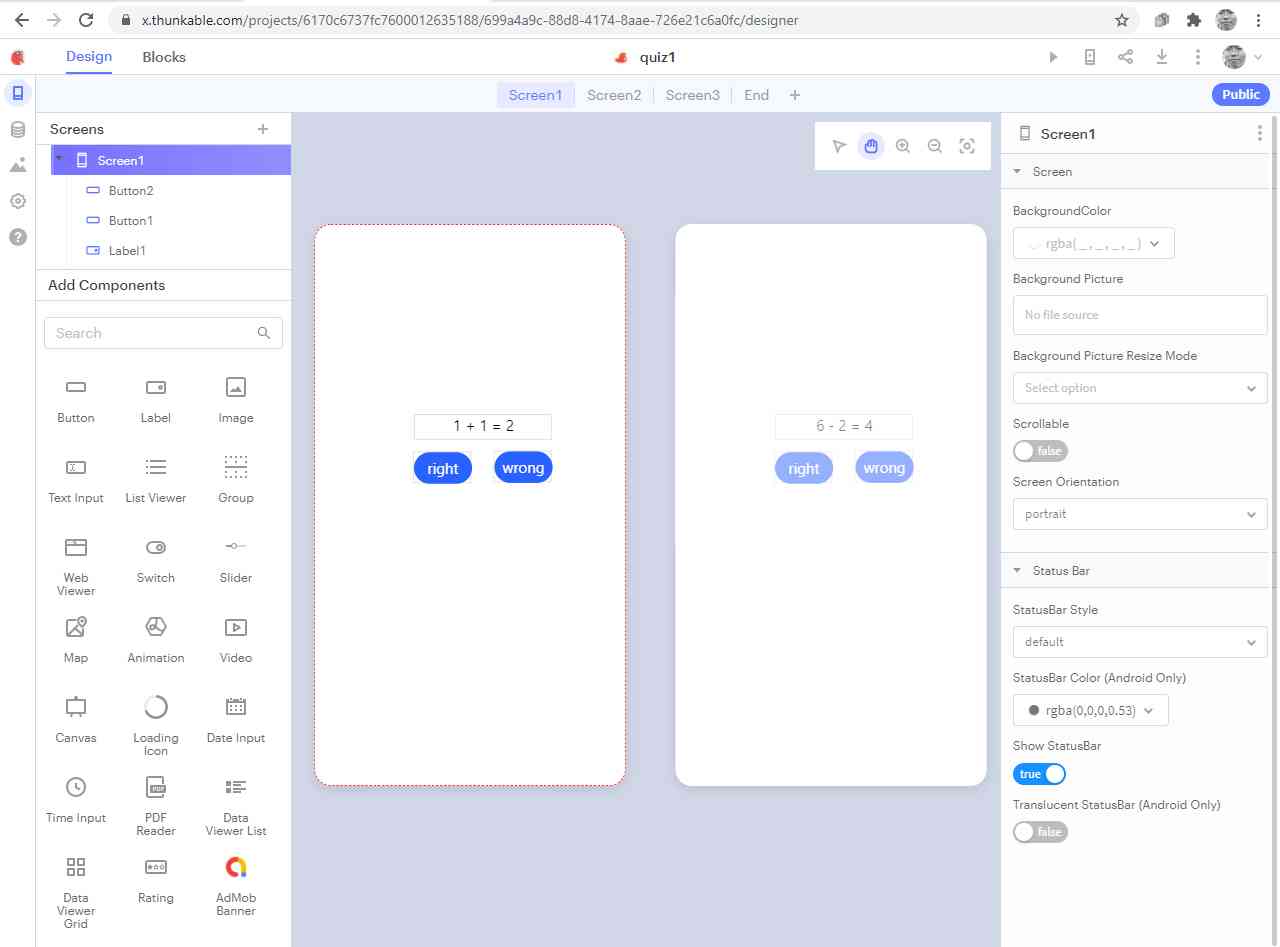This screenshot has width=1280, height=947.
Task: Add the Button component from palette
Action: (x=76, y=399)
